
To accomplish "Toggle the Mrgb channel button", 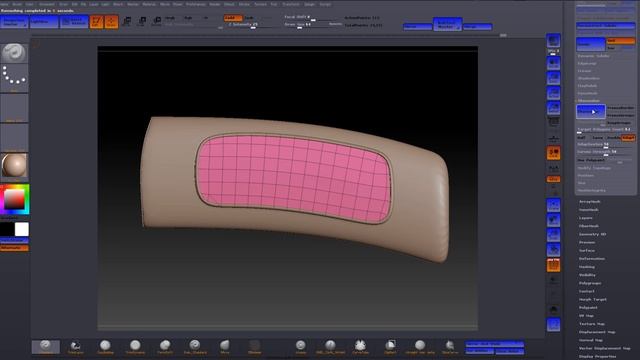I will [170, 18].
